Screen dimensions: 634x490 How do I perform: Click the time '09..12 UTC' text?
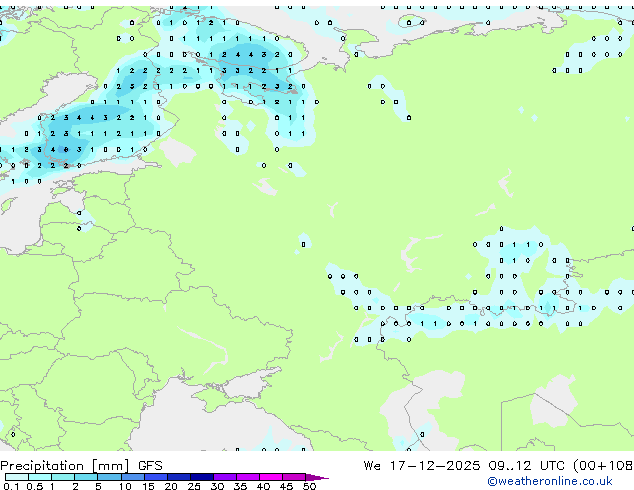click(x=526, y=466)
